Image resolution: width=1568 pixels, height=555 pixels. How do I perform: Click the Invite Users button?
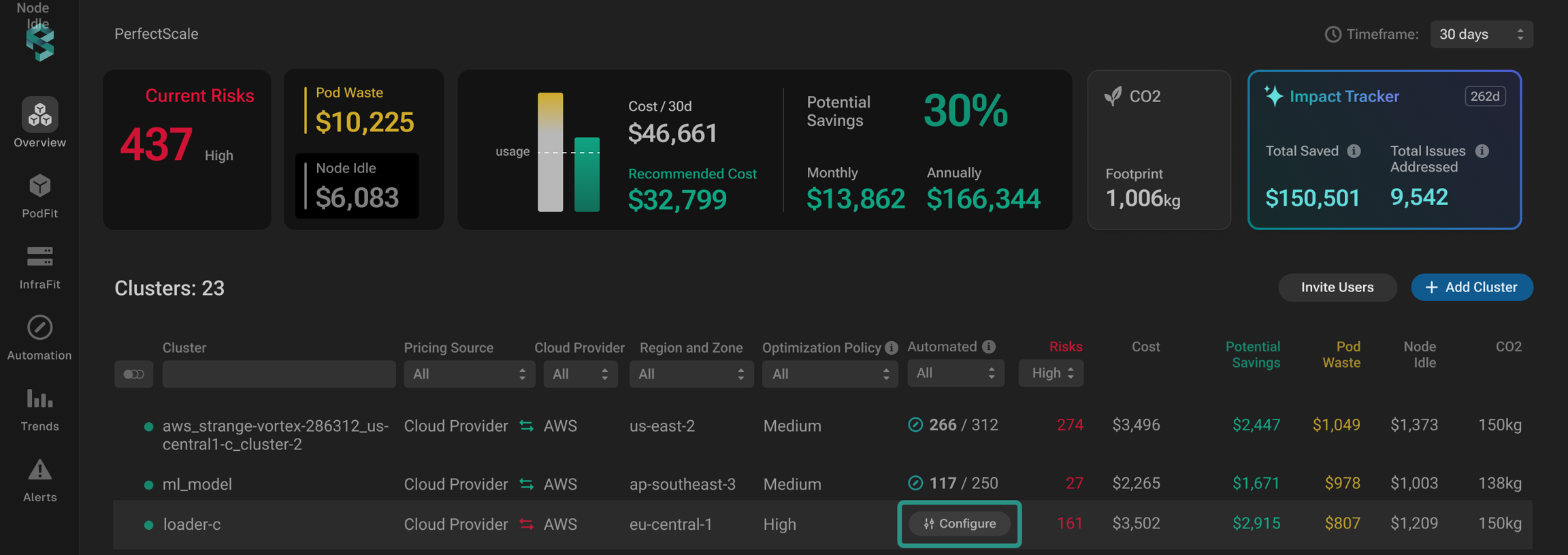pos(1337,287)
